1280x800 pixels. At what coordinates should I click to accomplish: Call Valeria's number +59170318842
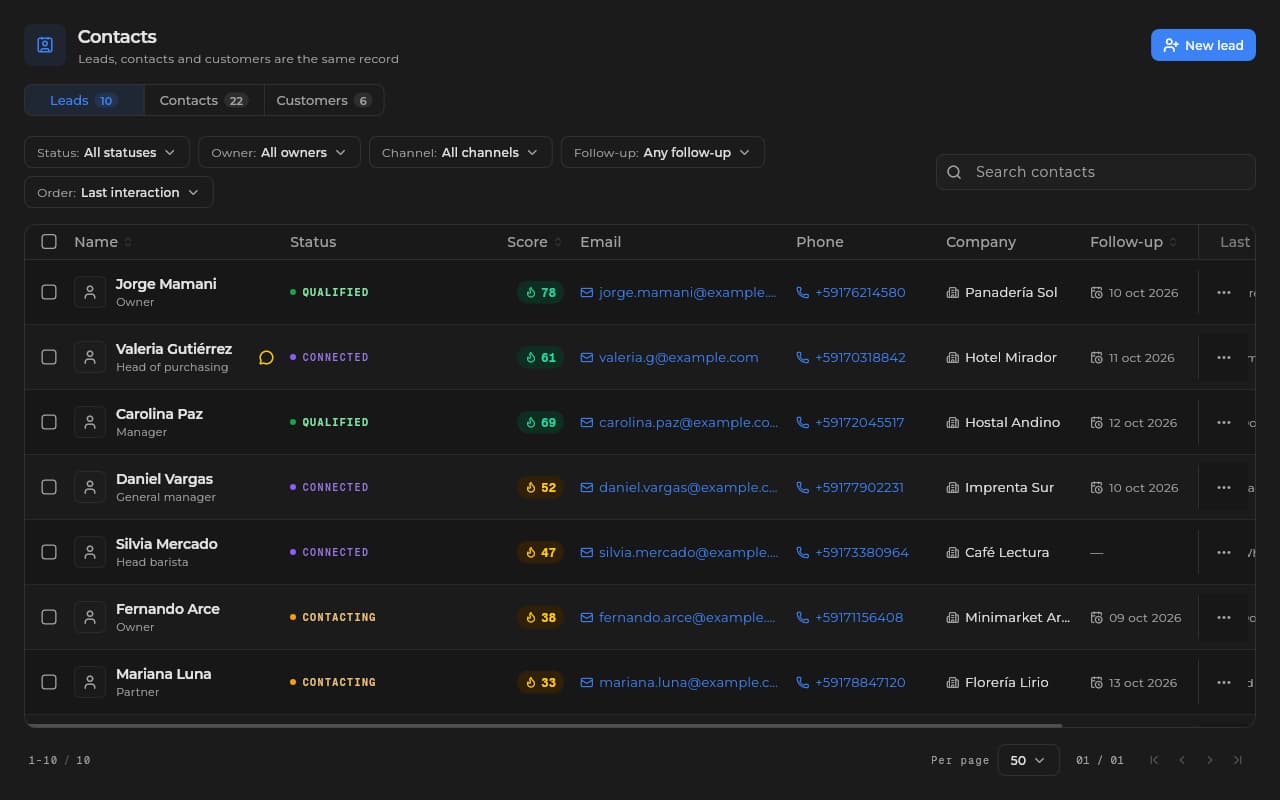(851, 357)
